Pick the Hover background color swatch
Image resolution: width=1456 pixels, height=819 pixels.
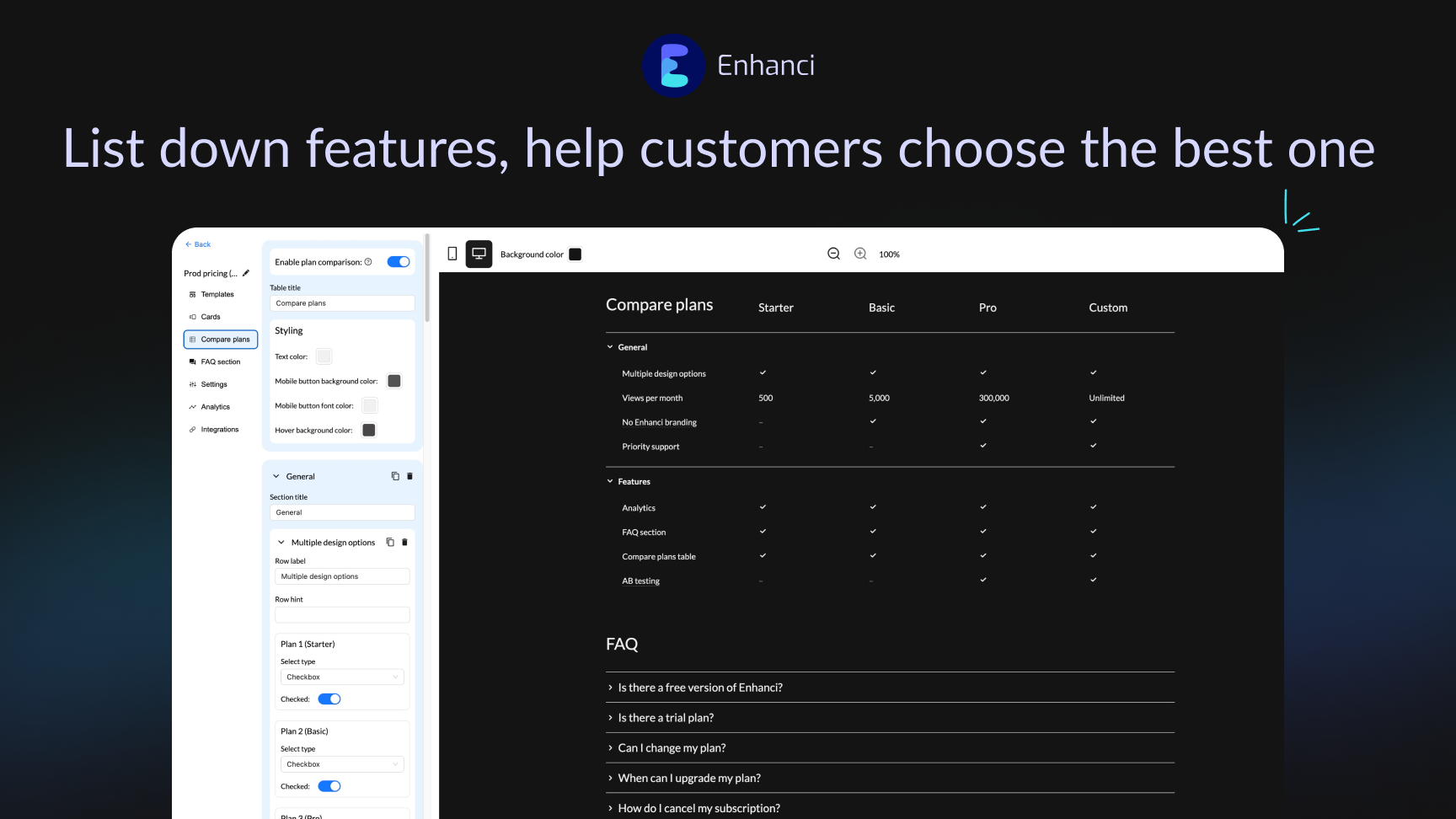tap(368, 430)
